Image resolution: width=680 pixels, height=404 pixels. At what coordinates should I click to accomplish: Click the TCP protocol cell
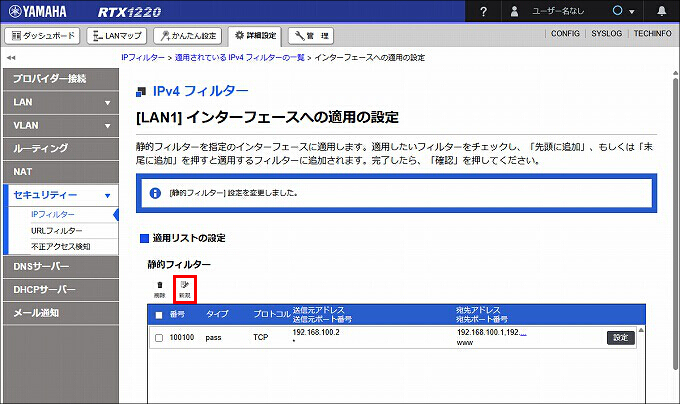(261, 337)
